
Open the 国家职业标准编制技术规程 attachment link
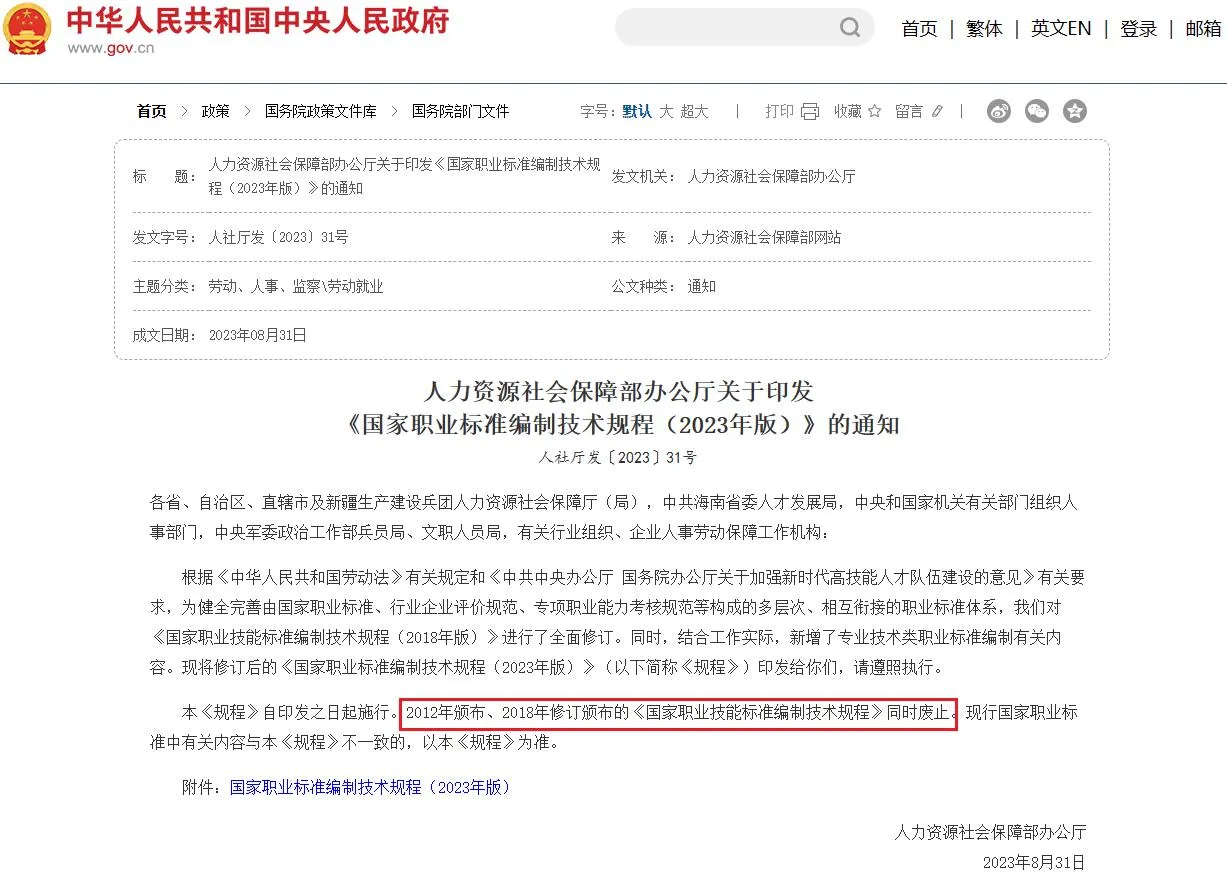(371, 787)
